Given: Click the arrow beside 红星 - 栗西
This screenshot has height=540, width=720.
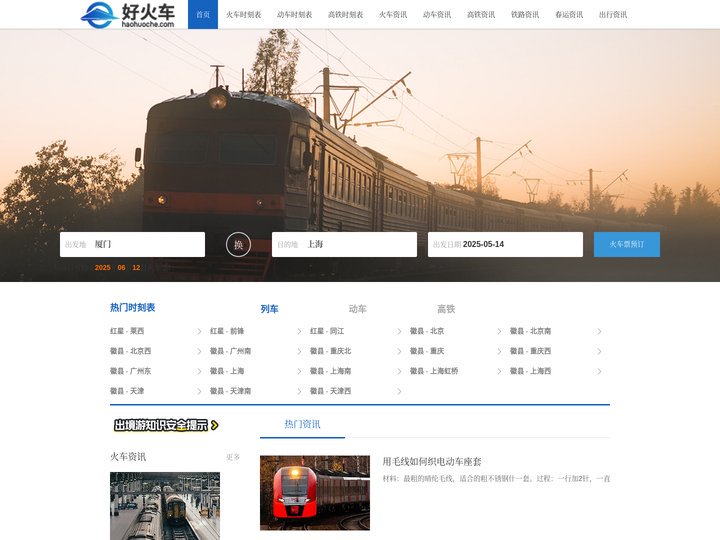Looking at the screenshot, I should pos(199,332).
